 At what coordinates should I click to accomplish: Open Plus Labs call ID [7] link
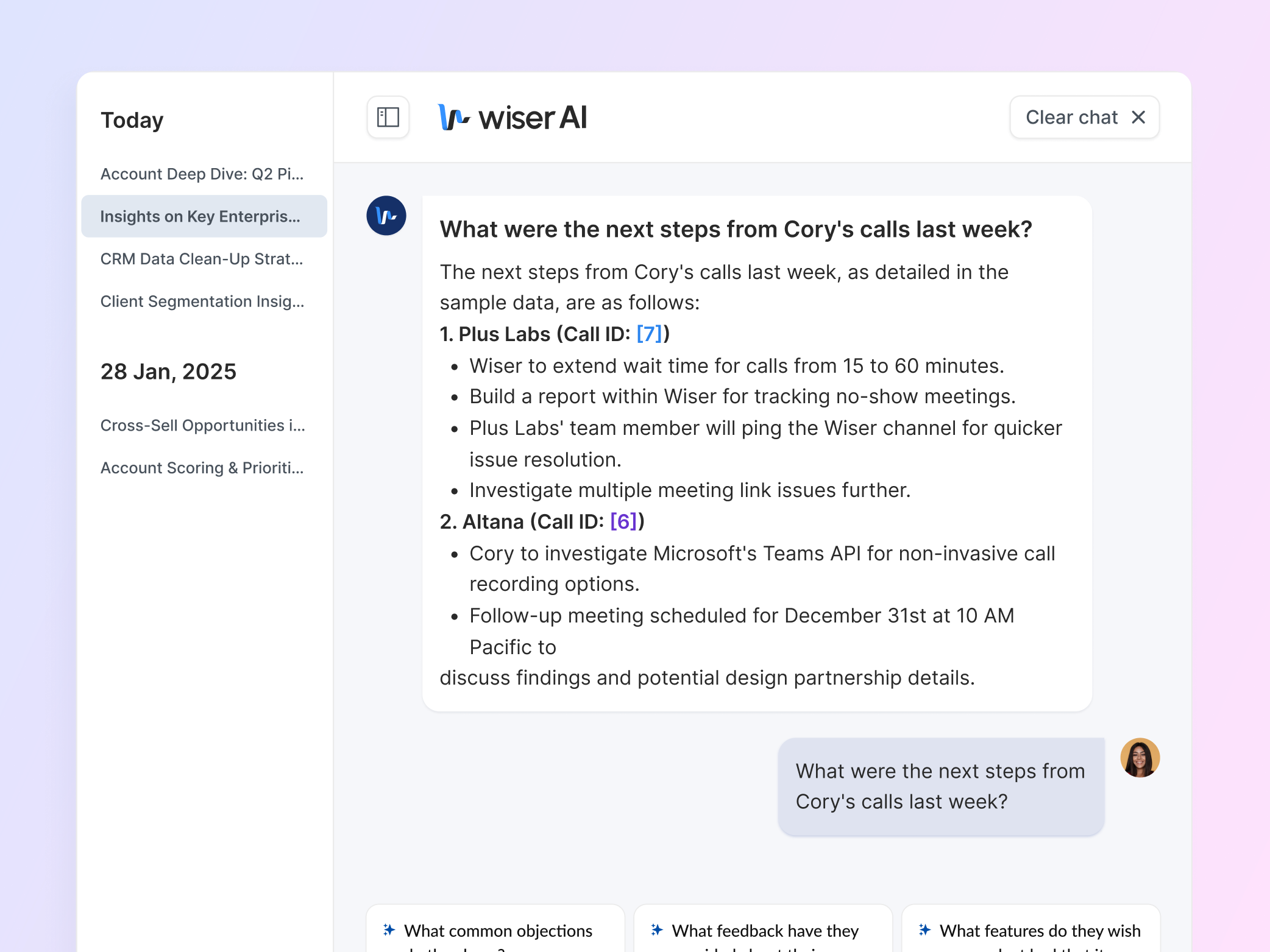[x=649, y=334]
